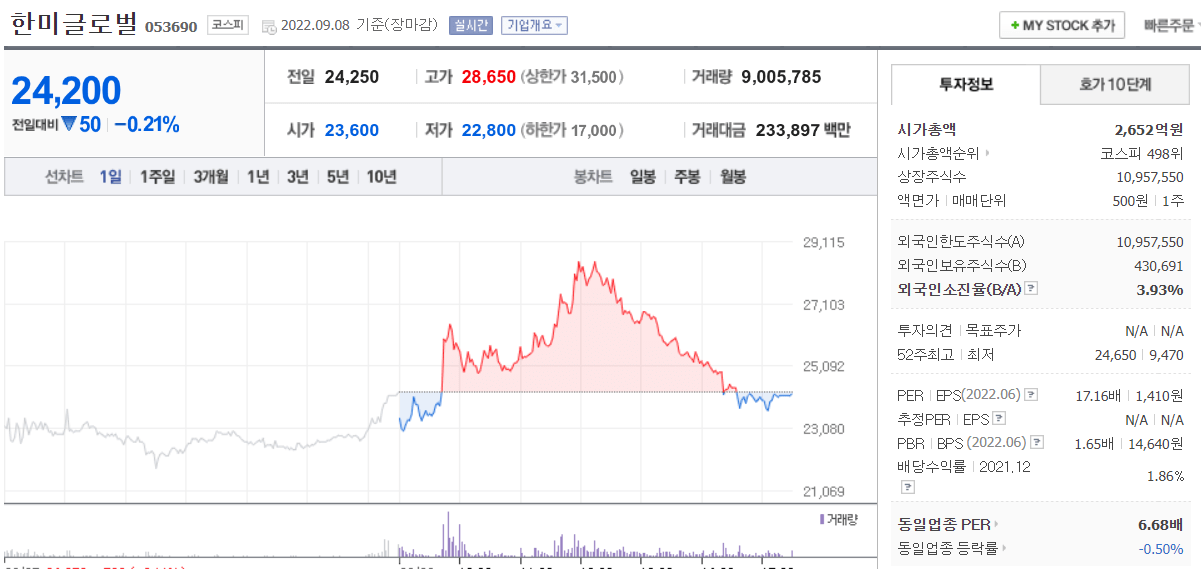Viewport: 1201px width, 569px height.
Task: Click the 하한가 17,000 text
Action: [573, 130]
